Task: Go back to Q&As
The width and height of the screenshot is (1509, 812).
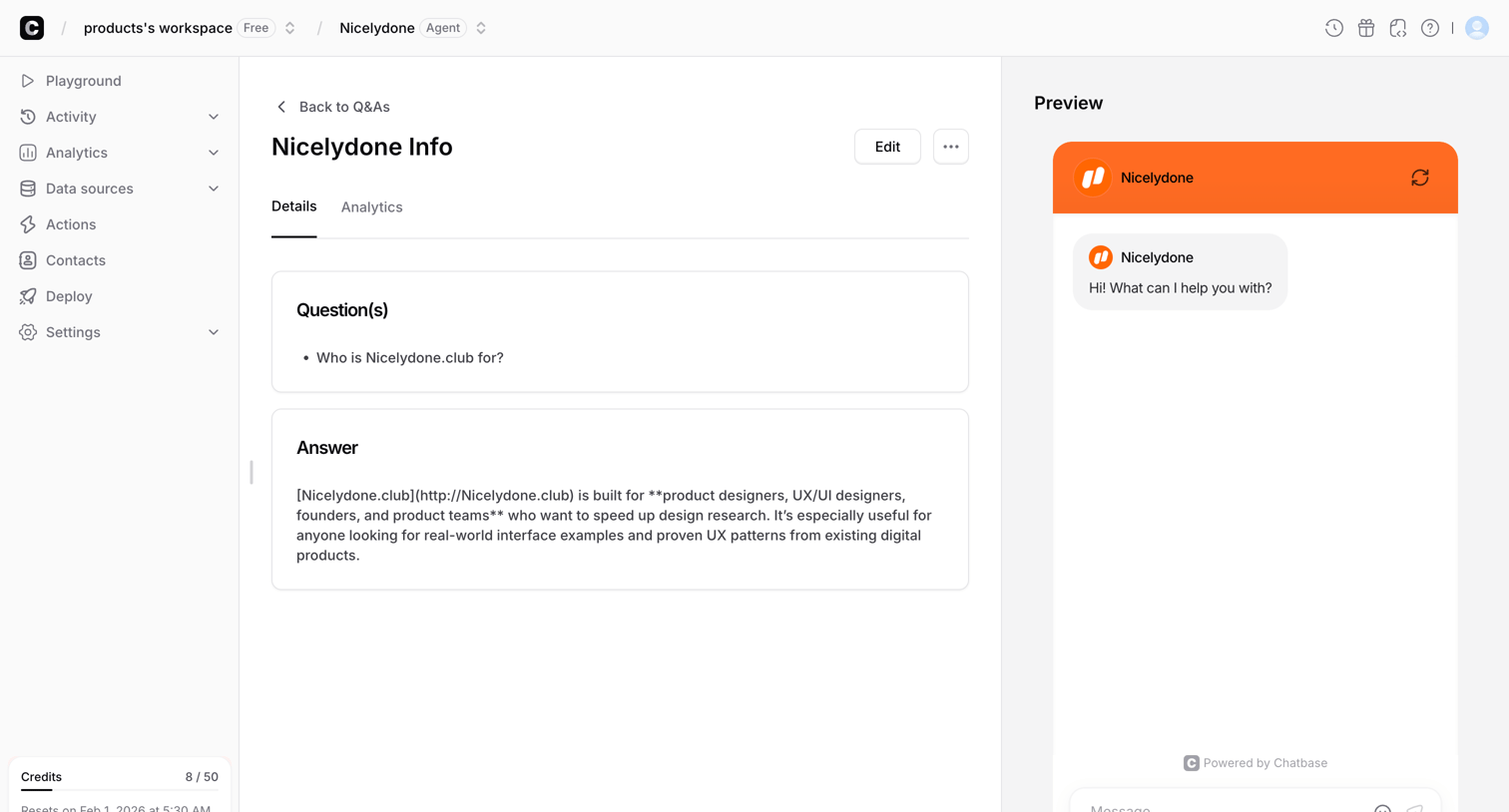Action: coord(333,107)
